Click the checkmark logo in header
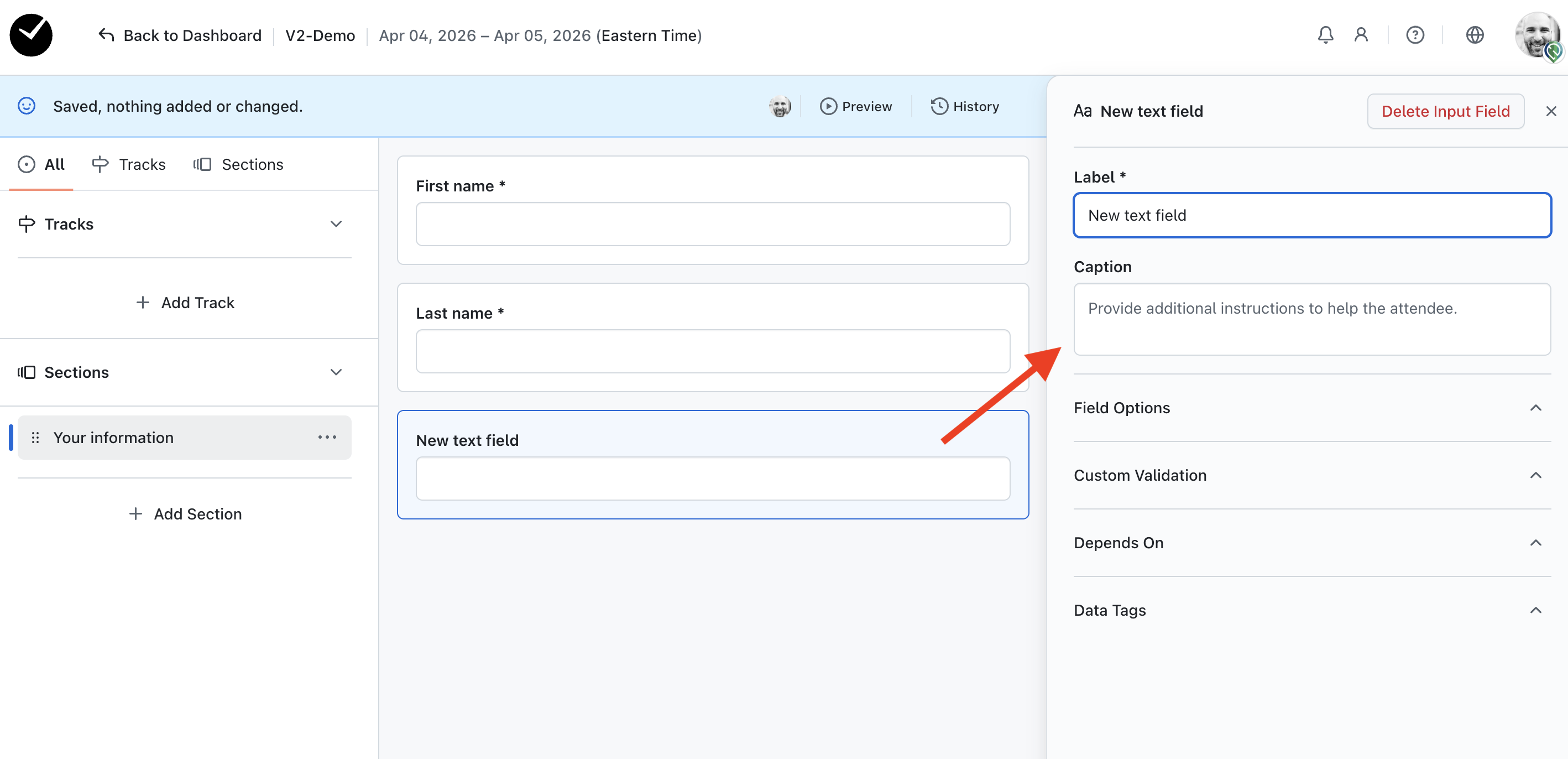This screenshot has width=1568, height=759. coord(31,35)
